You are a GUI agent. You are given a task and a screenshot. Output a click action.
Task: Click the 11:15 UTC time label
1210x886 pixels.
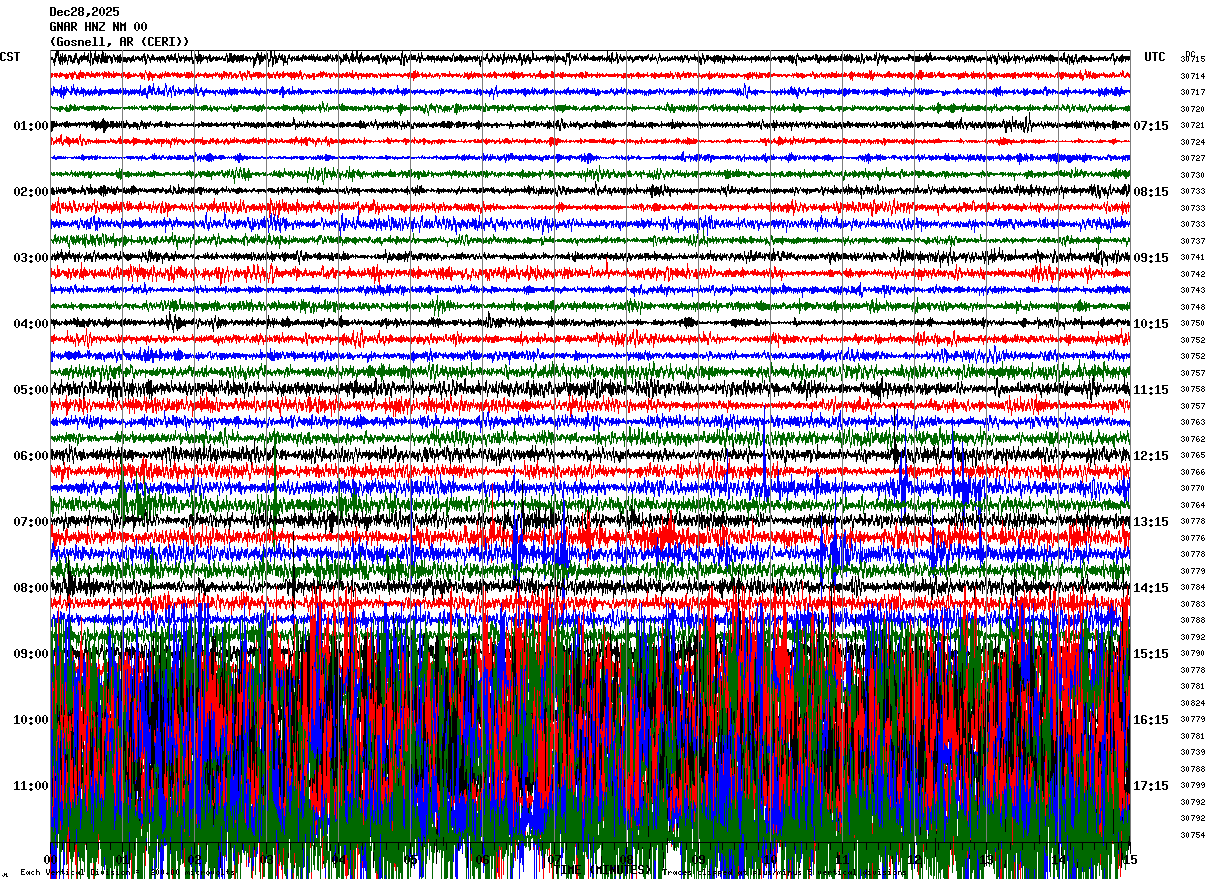pyautogui.click(x=1151, y=390)
